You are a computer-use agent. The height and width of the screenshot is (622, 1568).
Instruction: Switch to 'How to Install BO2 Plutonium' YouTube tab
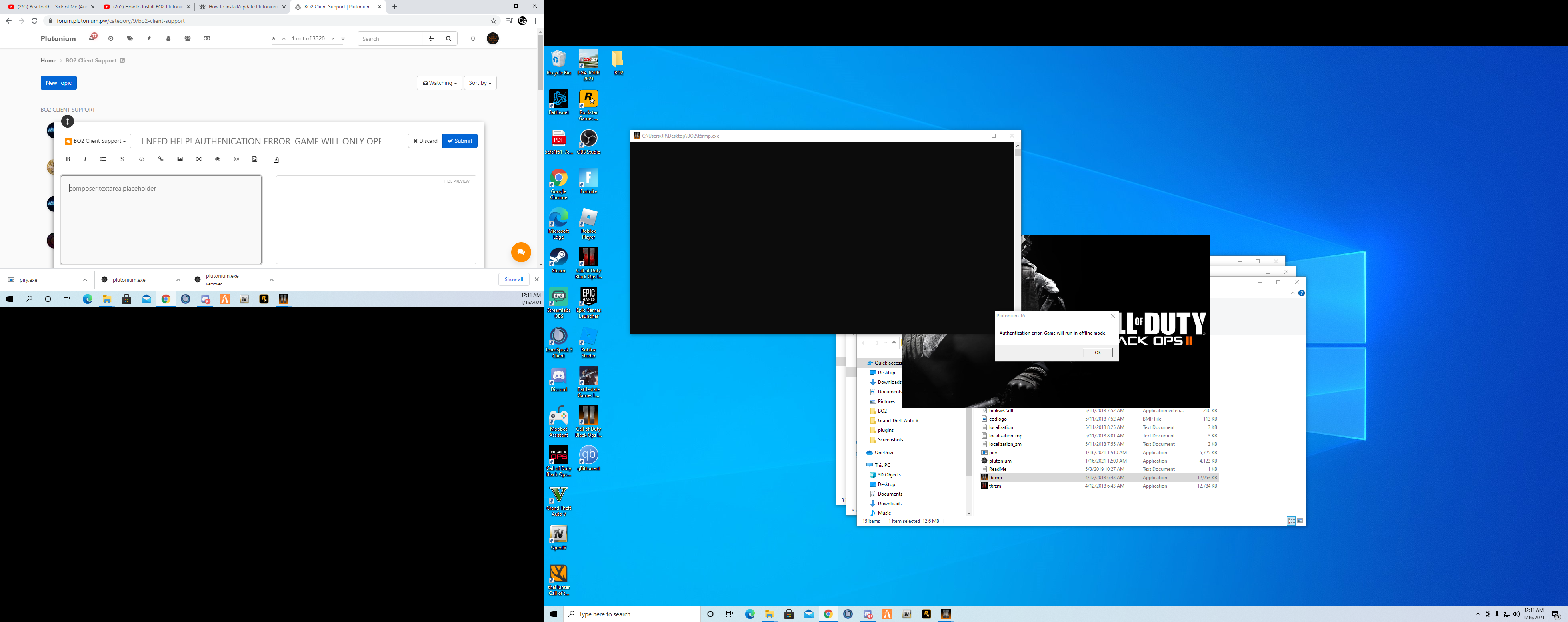[x=146, y=7]
